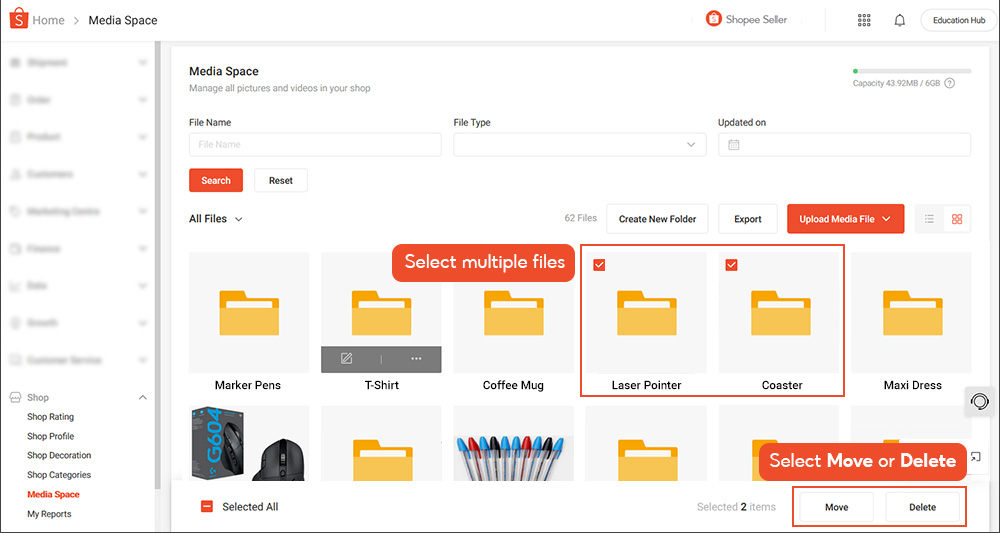The width and height of the screenshot is (1000, 533).
Task: Click the Reset button
Action: click(281, 180)
